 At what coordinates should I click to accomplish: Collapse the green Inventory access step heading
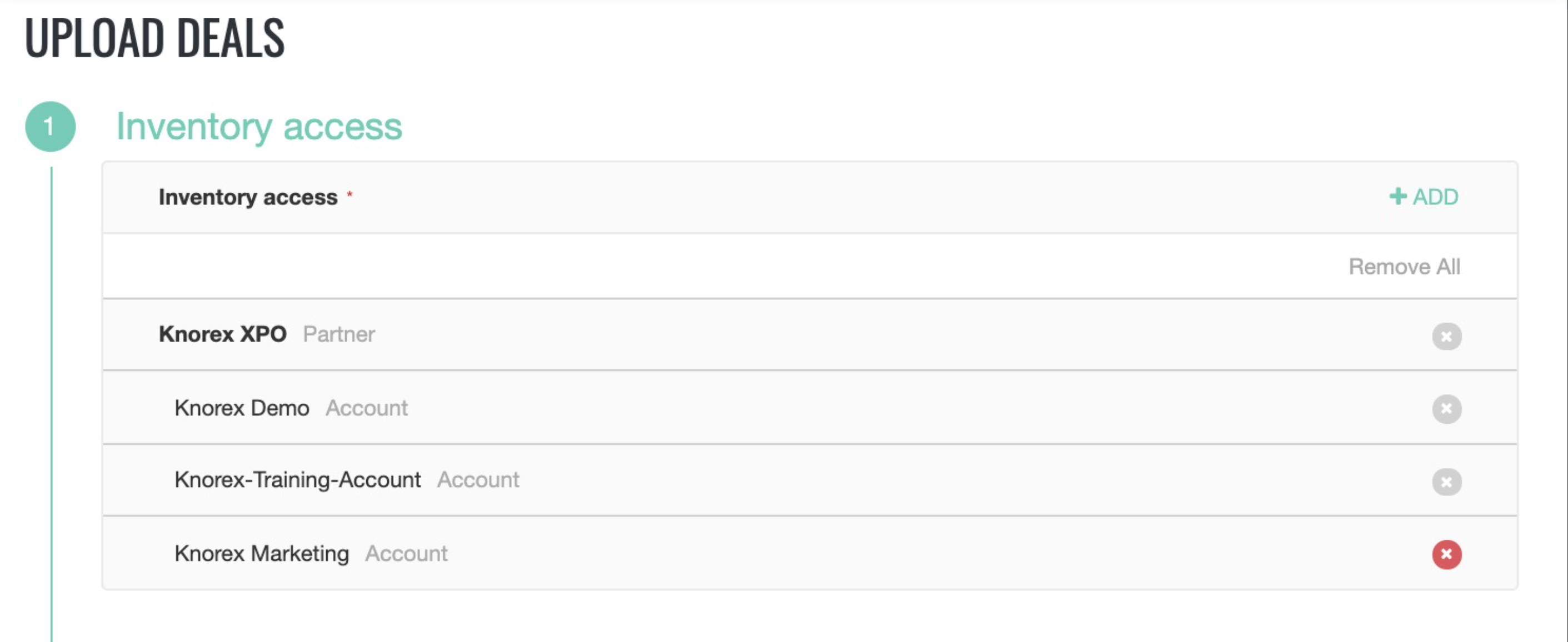(259, 127)
